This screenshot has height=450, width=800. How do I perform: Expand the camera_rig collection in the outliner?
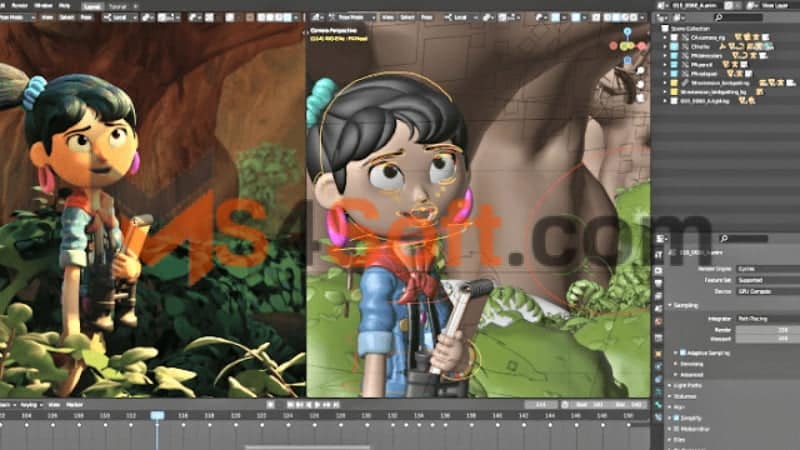[665, 37]
